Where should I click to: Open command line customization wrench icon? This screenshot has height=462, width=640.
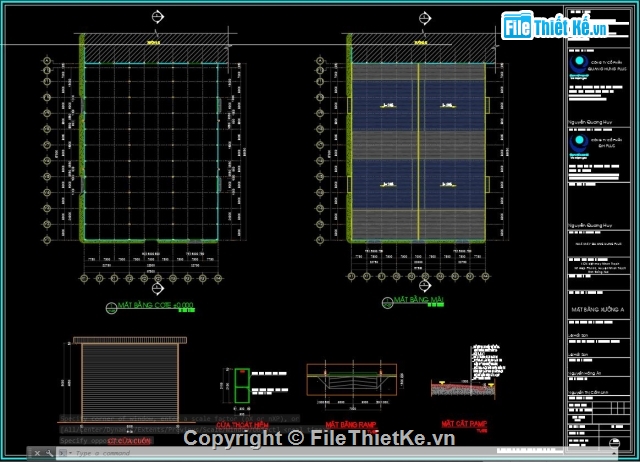tap(49, 453)
